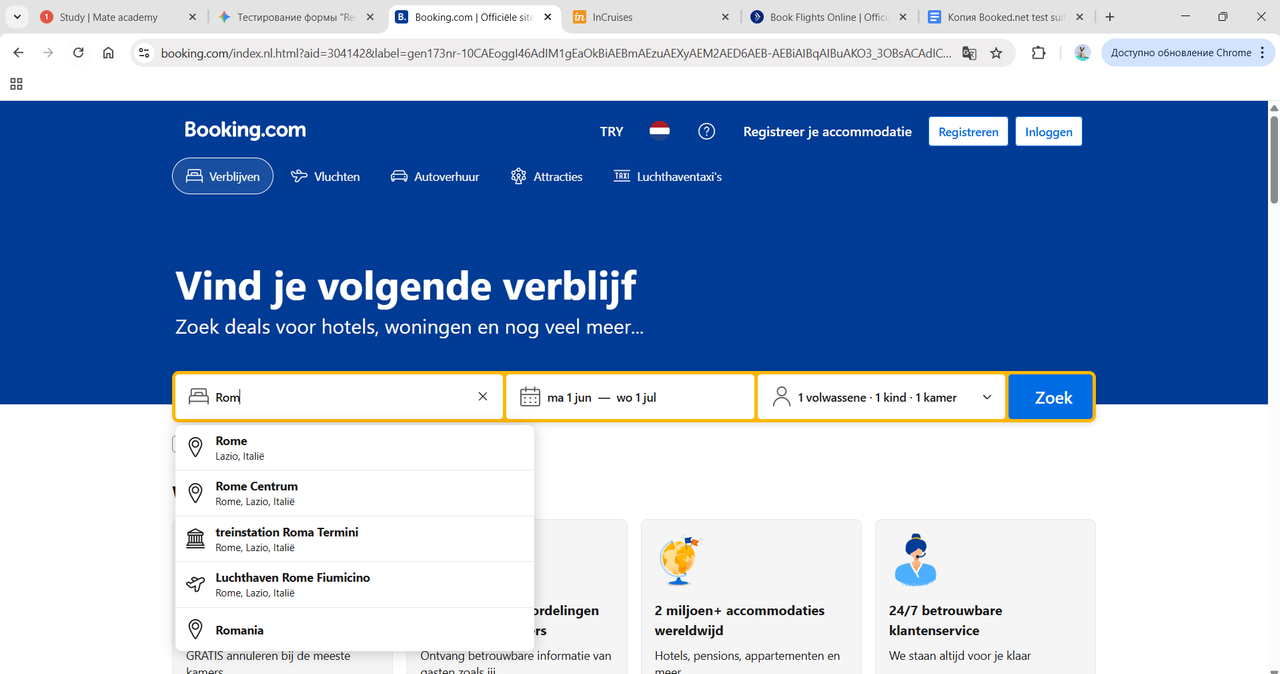Click the Inloggen button

click(x=1049, y=131)
